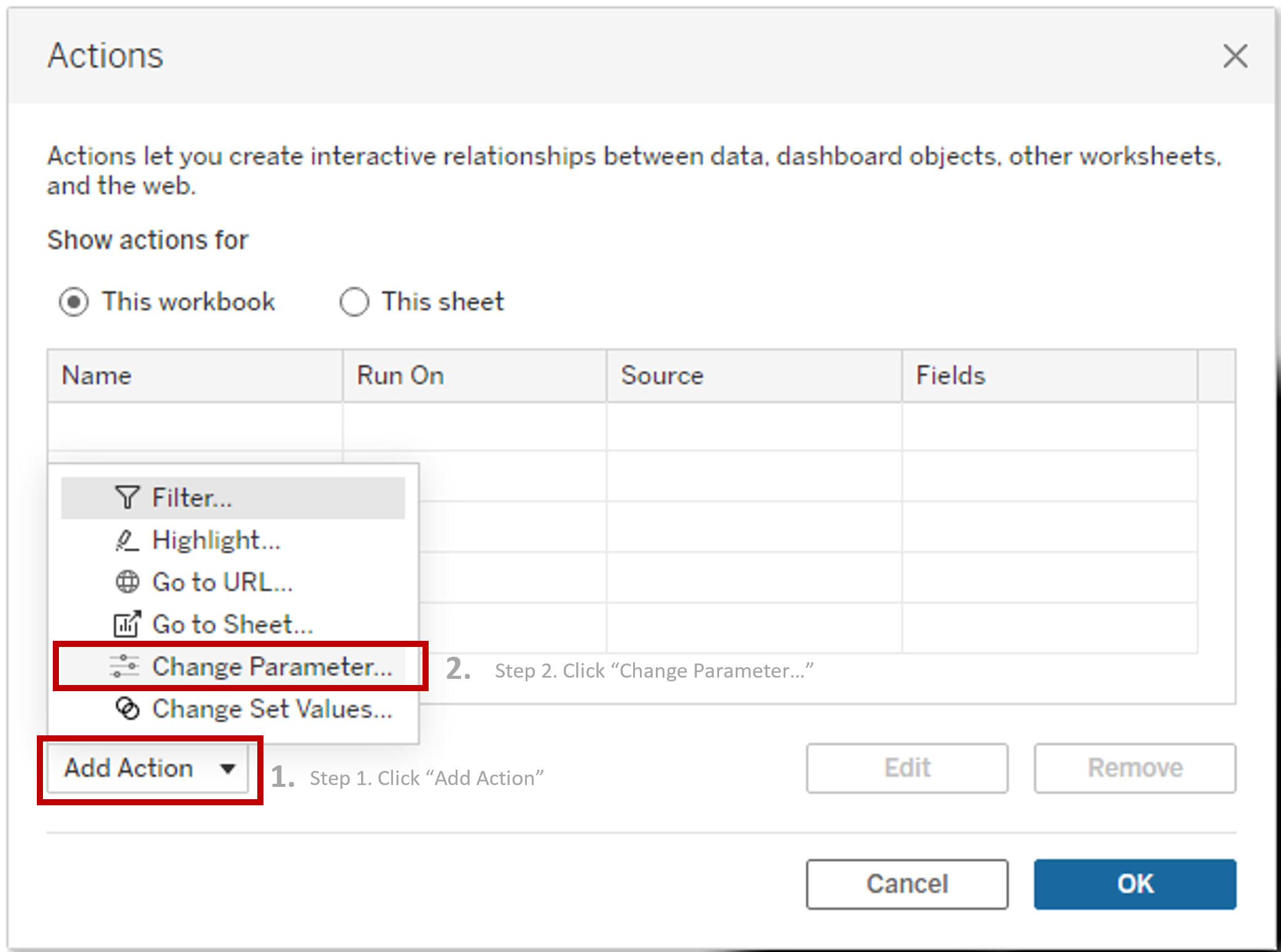The height and width of the screenshot is (952, 1281).
Task: Choose Highlight... from the action menu
Action: [216, 540]
